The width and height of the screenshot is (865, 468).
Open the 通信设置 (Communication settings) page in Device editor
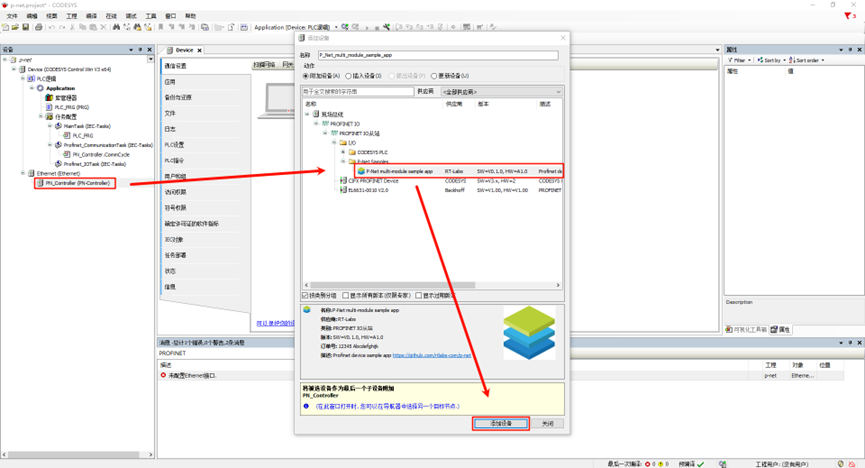[x=175, y=66]
